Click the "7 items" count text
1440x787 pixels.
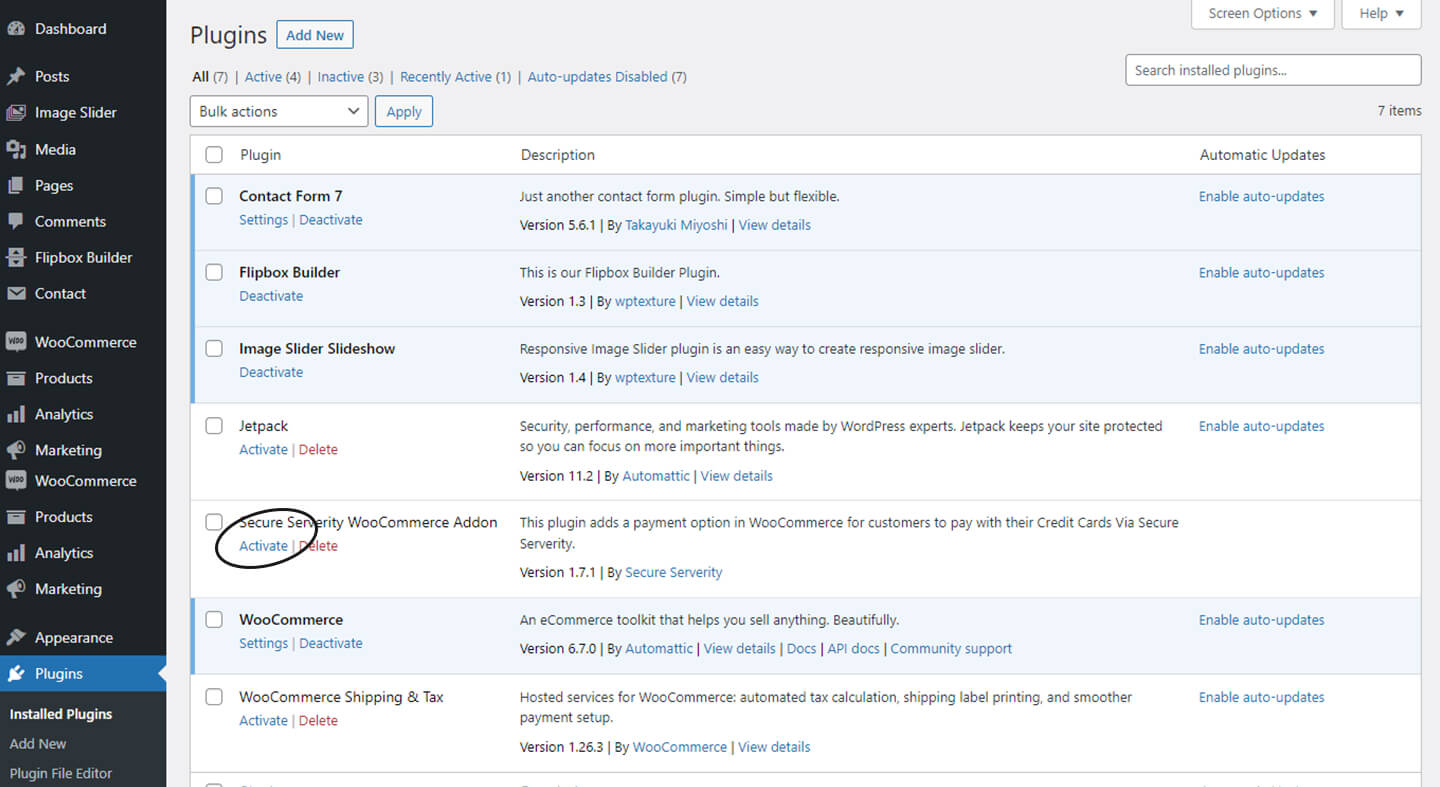pos(1399,111)
